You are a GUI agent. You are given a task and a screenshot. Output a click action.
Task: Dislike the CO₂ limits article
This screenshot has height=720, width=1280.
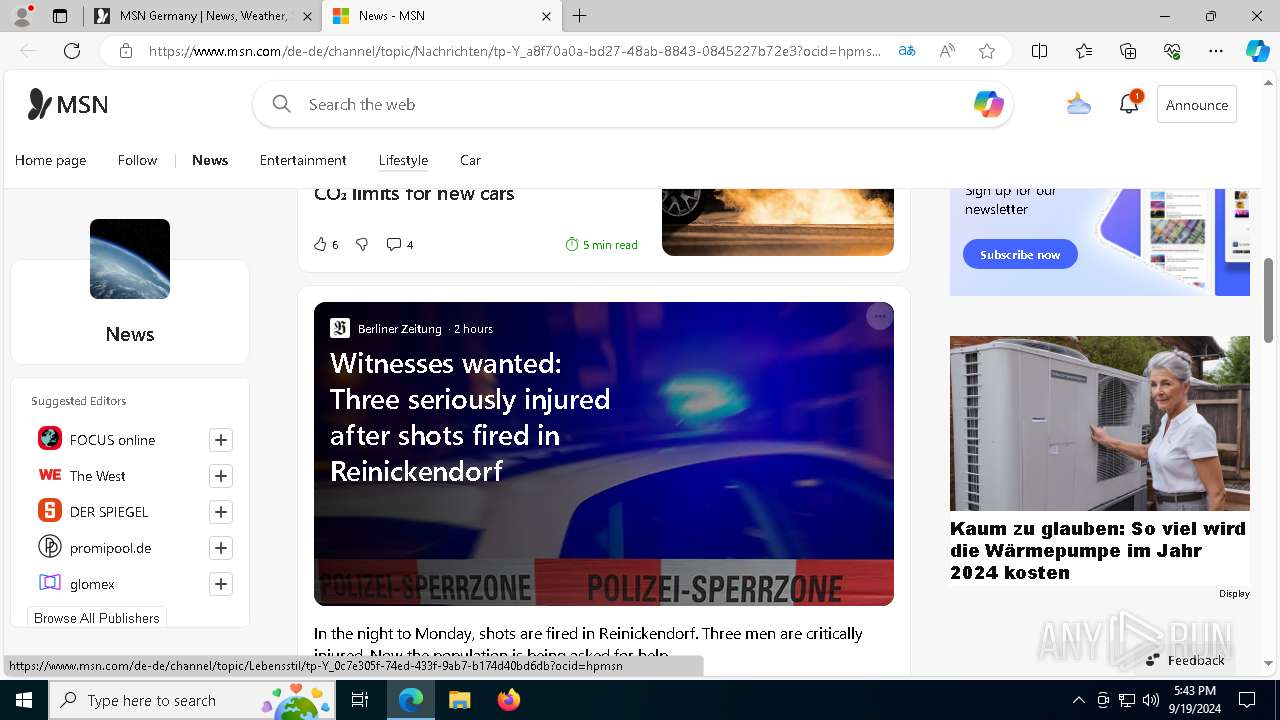coord(362,244)
